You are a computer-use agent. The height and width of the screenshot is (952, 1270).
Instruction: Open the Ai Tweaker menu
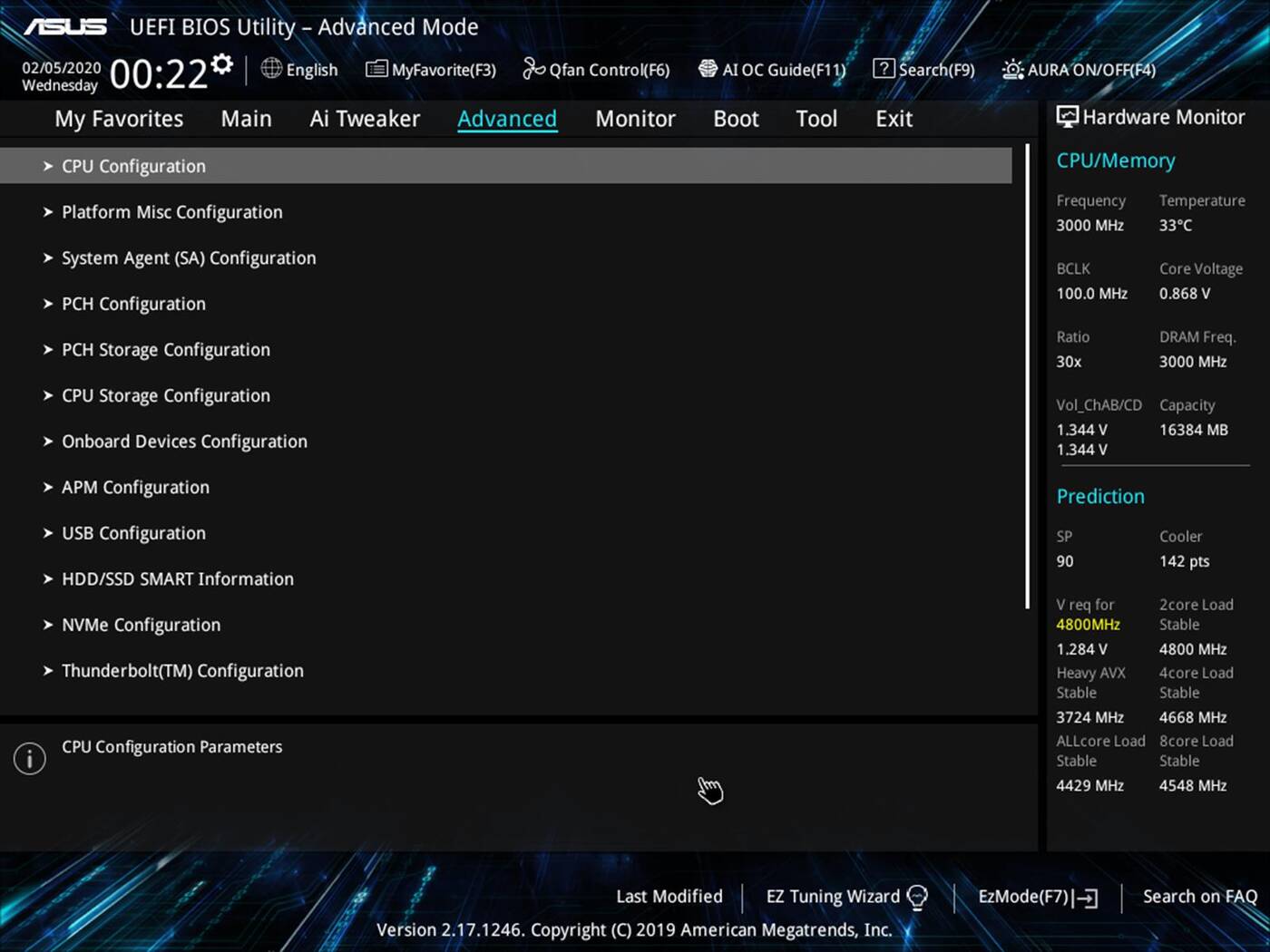pyautogui.click(x=365, y=118)
